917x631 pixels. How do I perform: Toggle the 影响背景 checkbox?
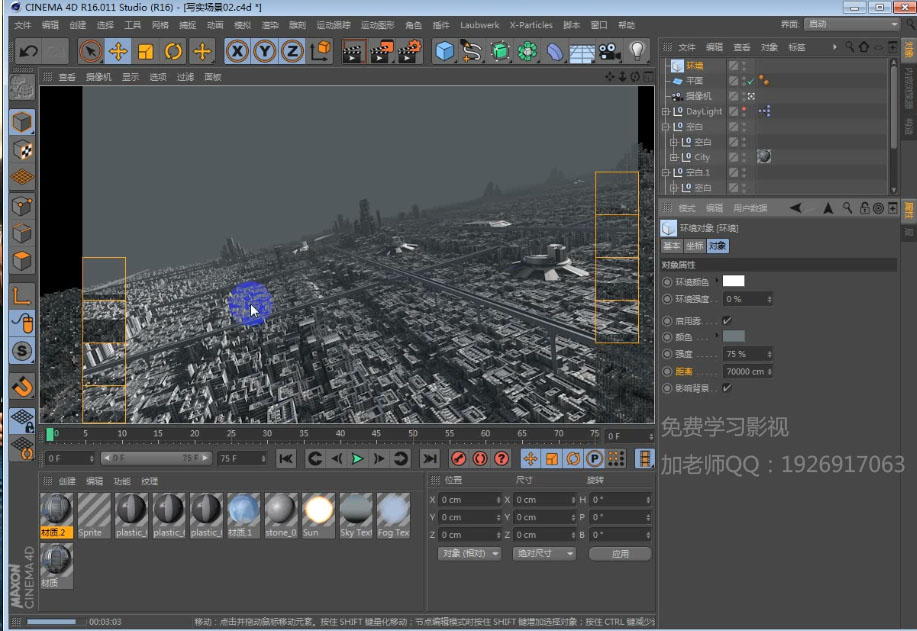tap(727, 388)
